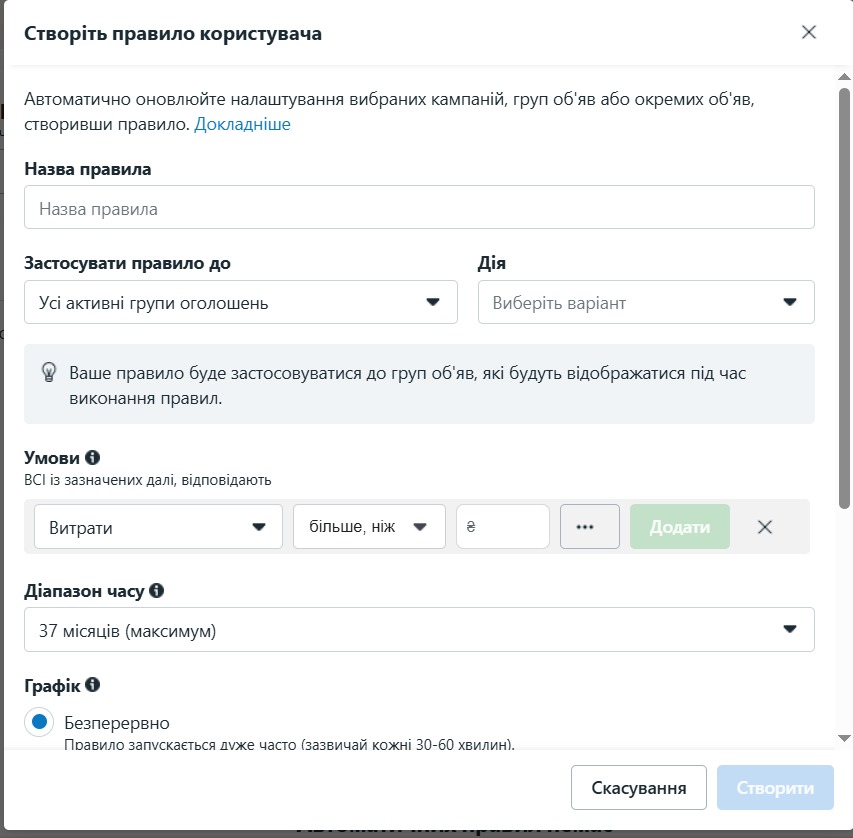Click the scrollbar down arrow
The width and height of the screenshot is (853, 838).
[x=844, y=738]
